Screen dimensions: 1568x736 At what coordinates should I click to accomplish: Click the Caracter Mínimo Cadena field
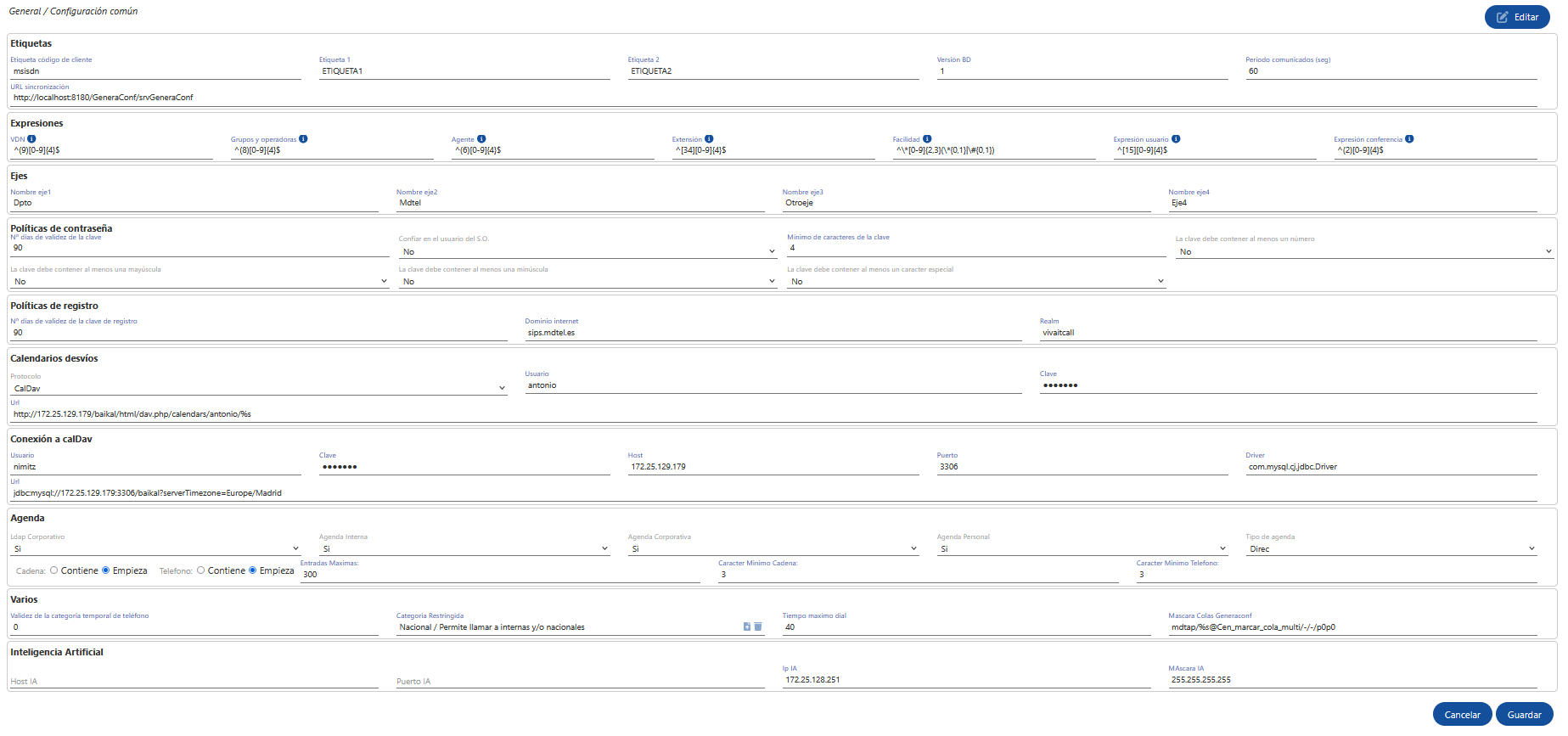(x=919, y=575)
